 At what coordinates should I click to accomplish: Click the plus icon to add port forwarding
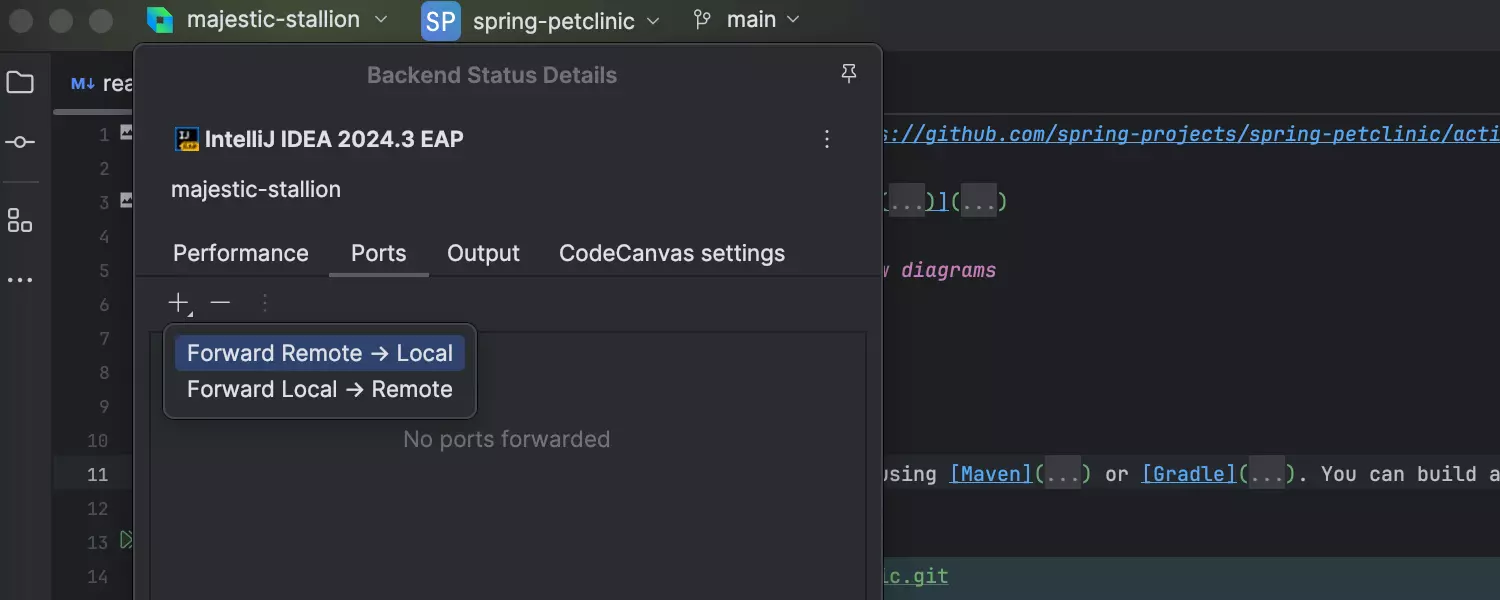(178, 302)
